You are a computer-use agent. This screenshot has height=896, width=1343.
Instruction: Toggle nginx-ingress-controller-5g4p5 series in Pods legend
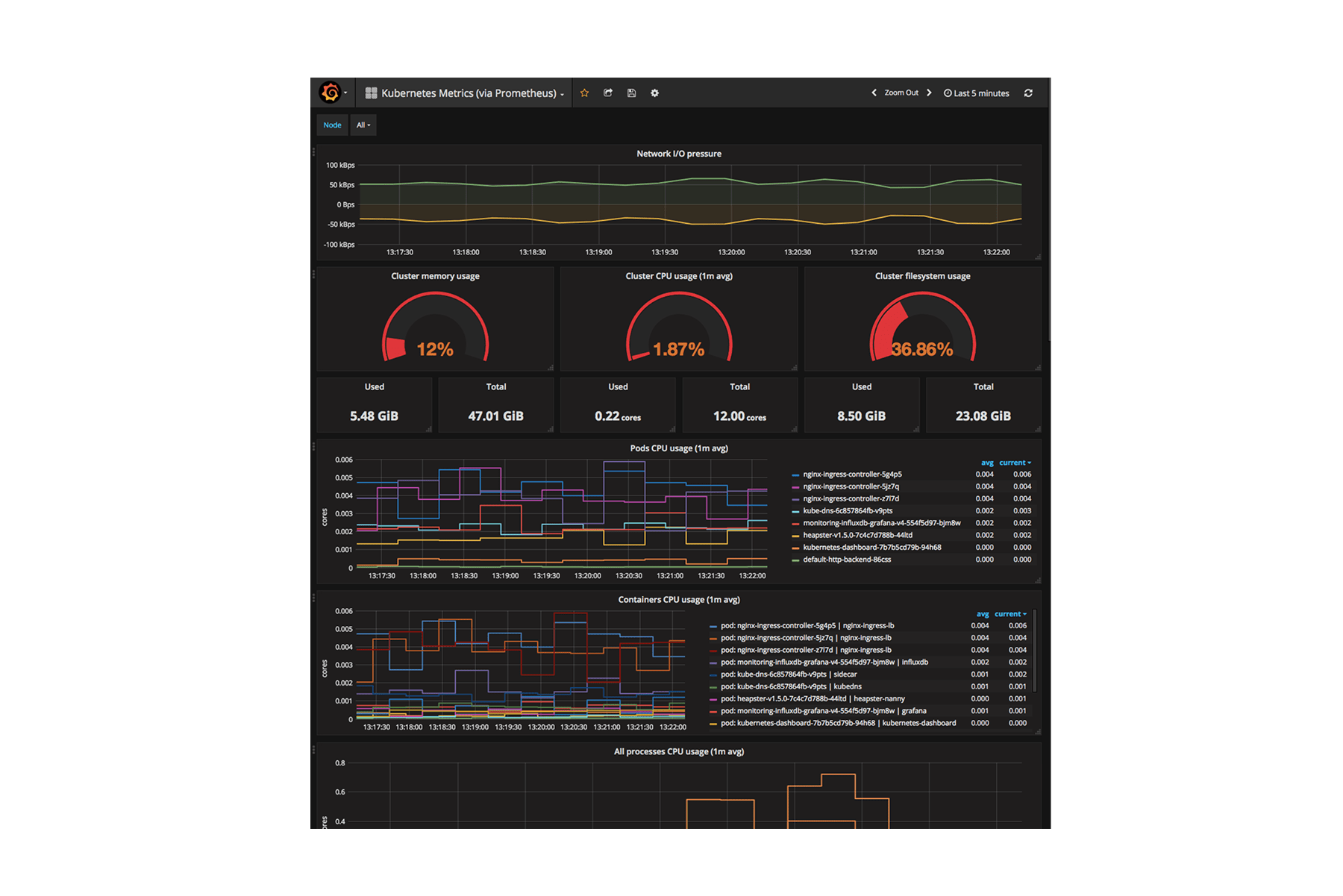[x=852, y=474]
